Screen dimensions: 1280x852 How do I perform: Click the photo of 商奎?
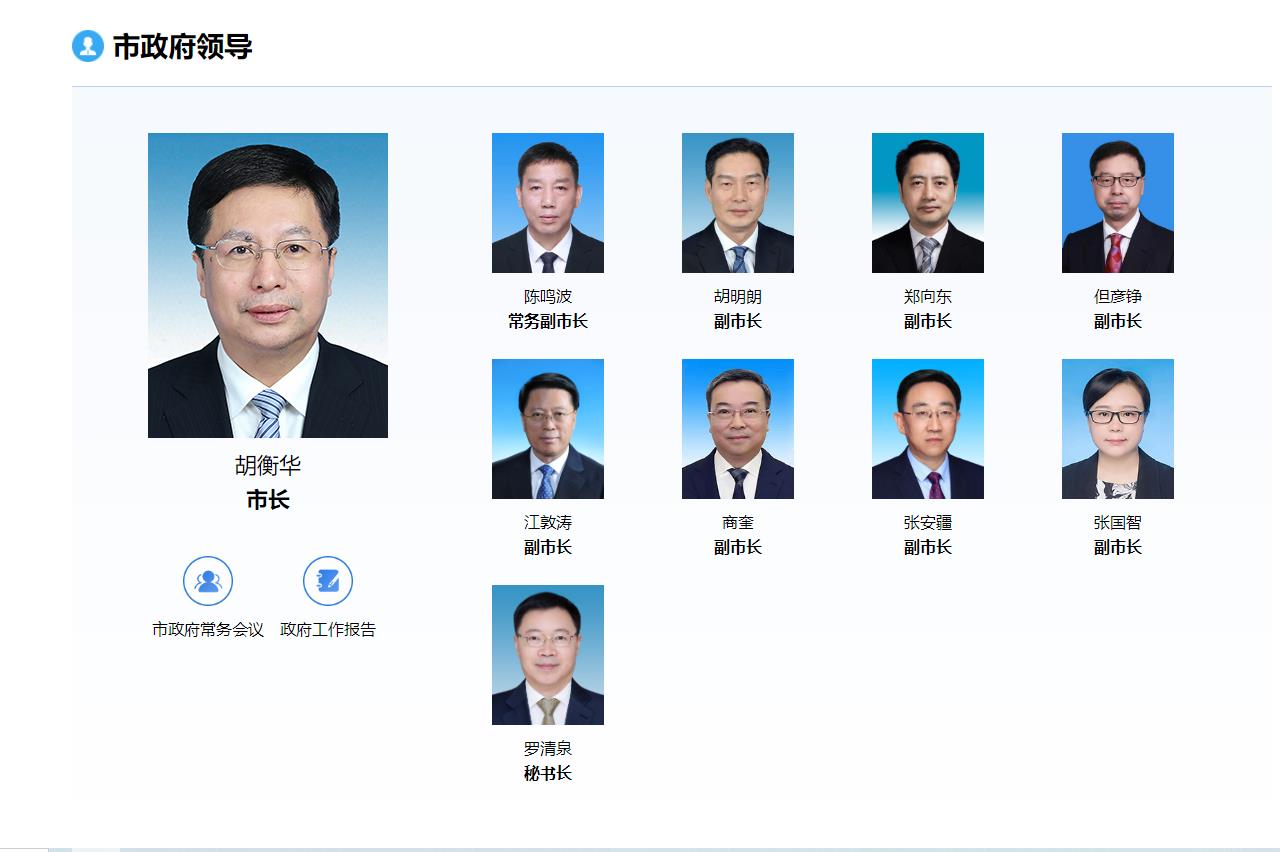738,429
